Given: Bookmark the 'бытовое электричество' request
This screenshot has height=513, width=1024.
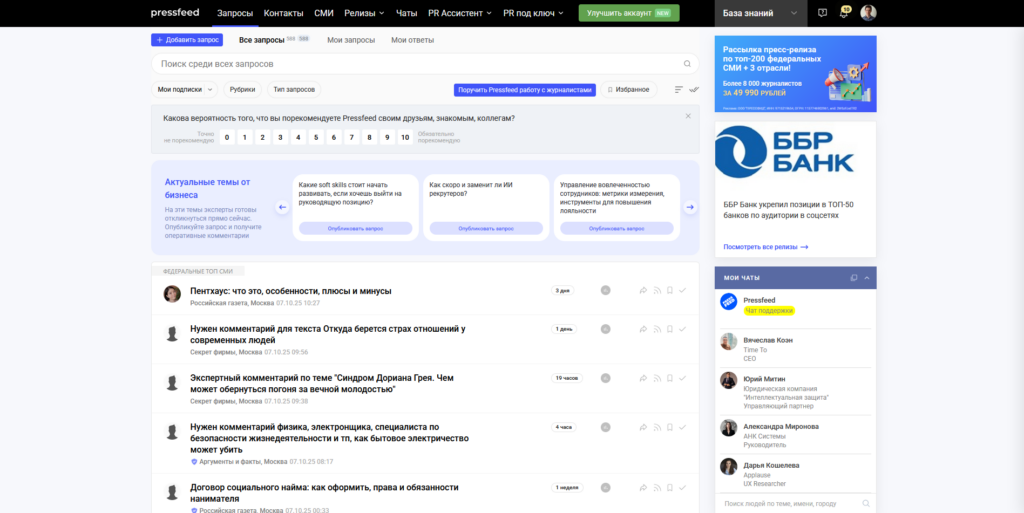Looking at the screenshot, I should point(669,428).
